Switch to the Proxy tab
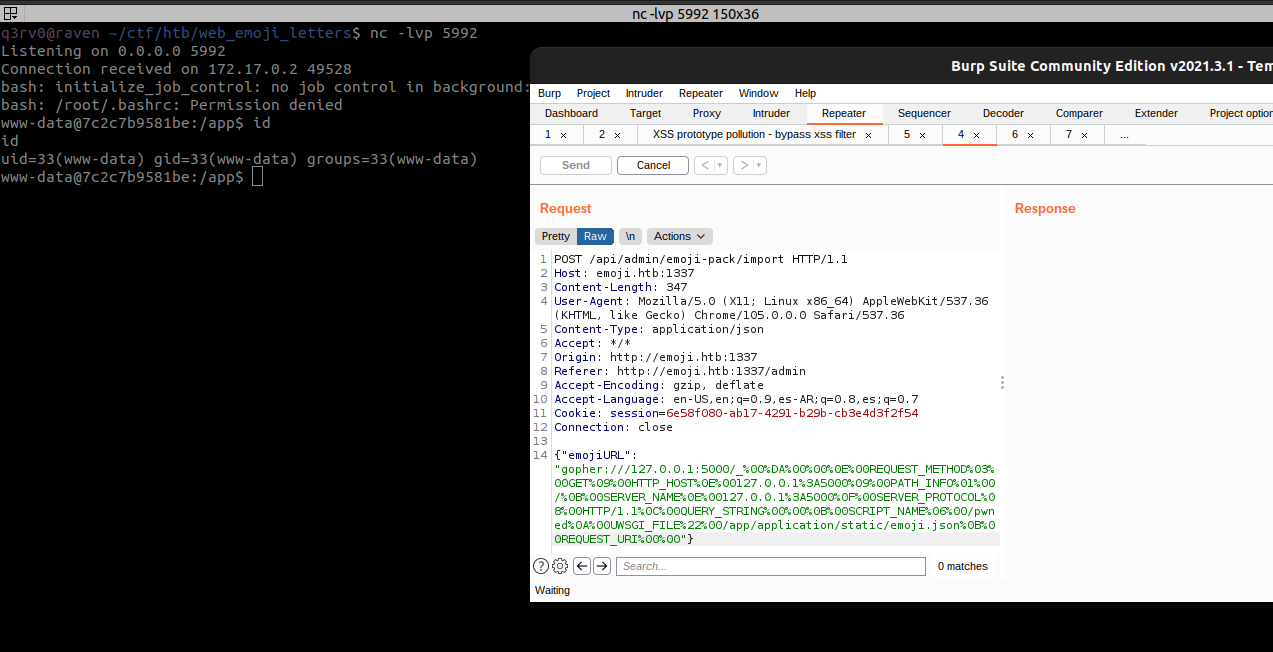 pos(707,113)
